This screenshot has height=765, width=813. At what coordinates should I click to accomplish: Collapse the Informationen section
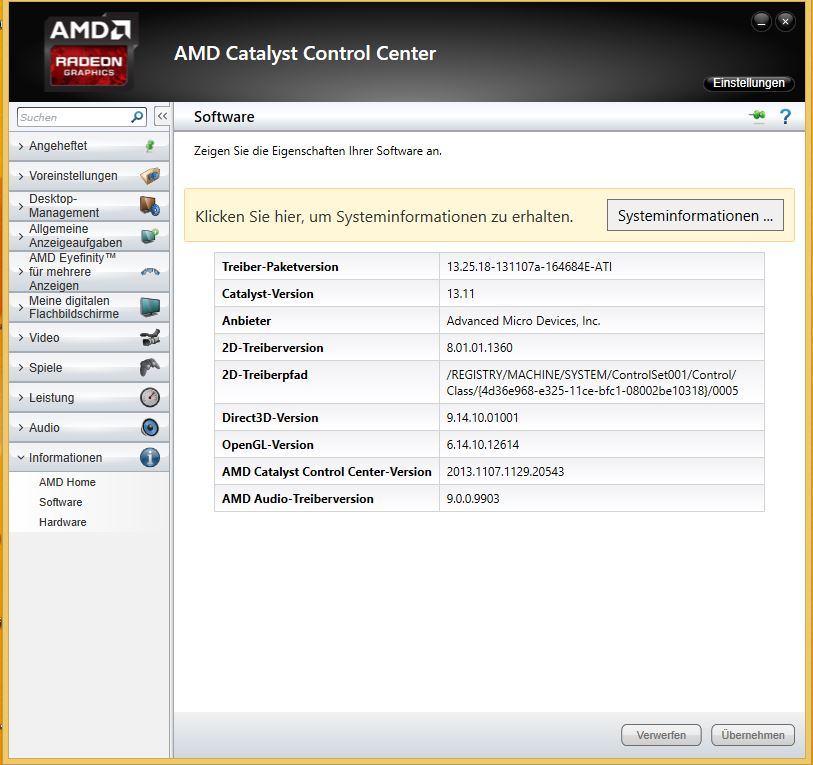pyautogui.click(x=89, y=457)
